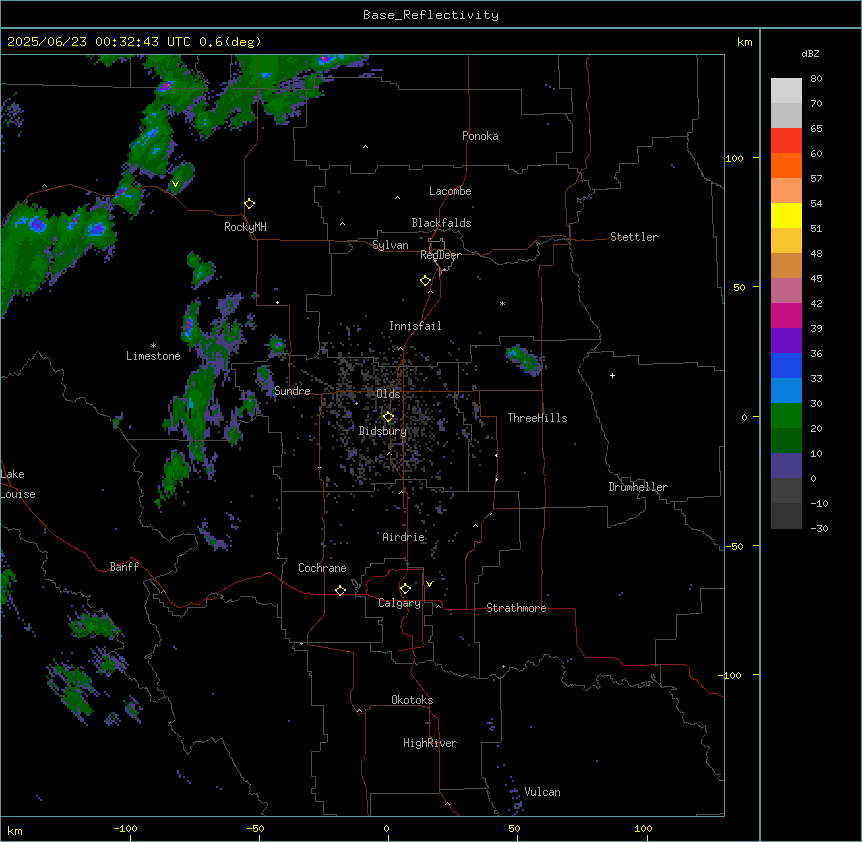862x842 pixels.
Task: Click the Lake Louise label
Action: 18,484
